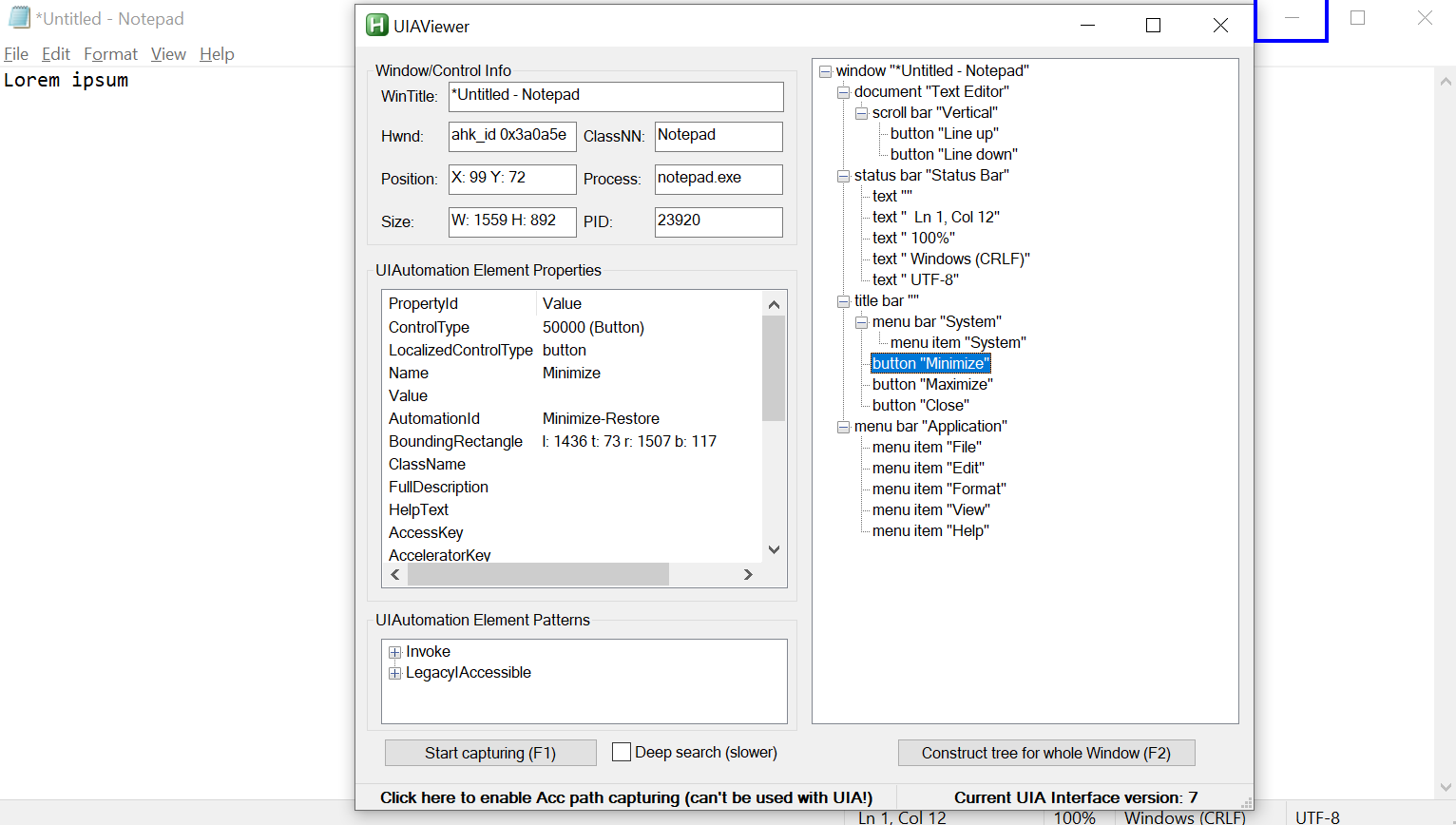Select menu item "Help" tree item
1456x825 pixels.
(930, 530)
